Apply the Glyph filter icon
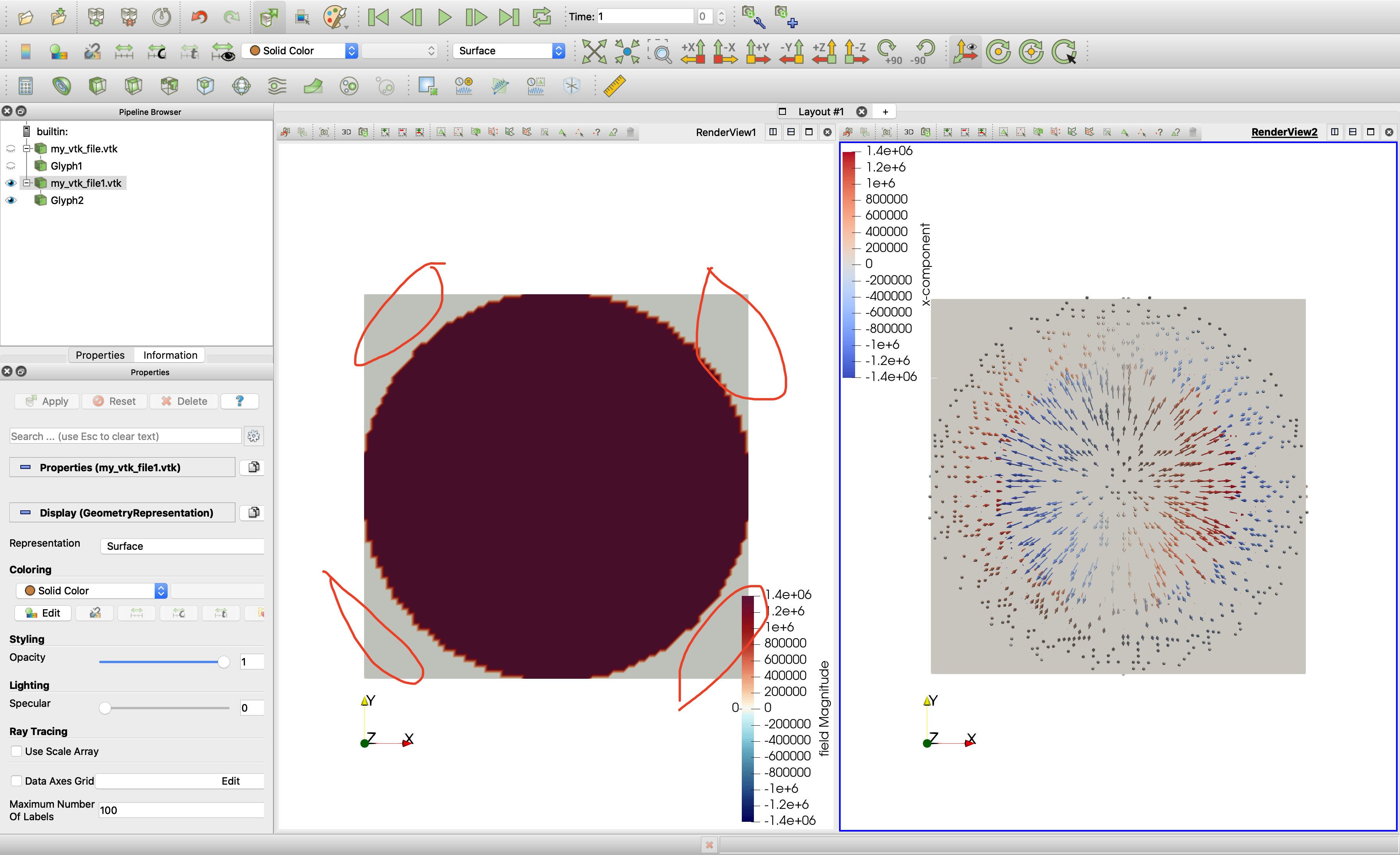The width and height of the screenshot is (1400, 855). pos(241,86)
